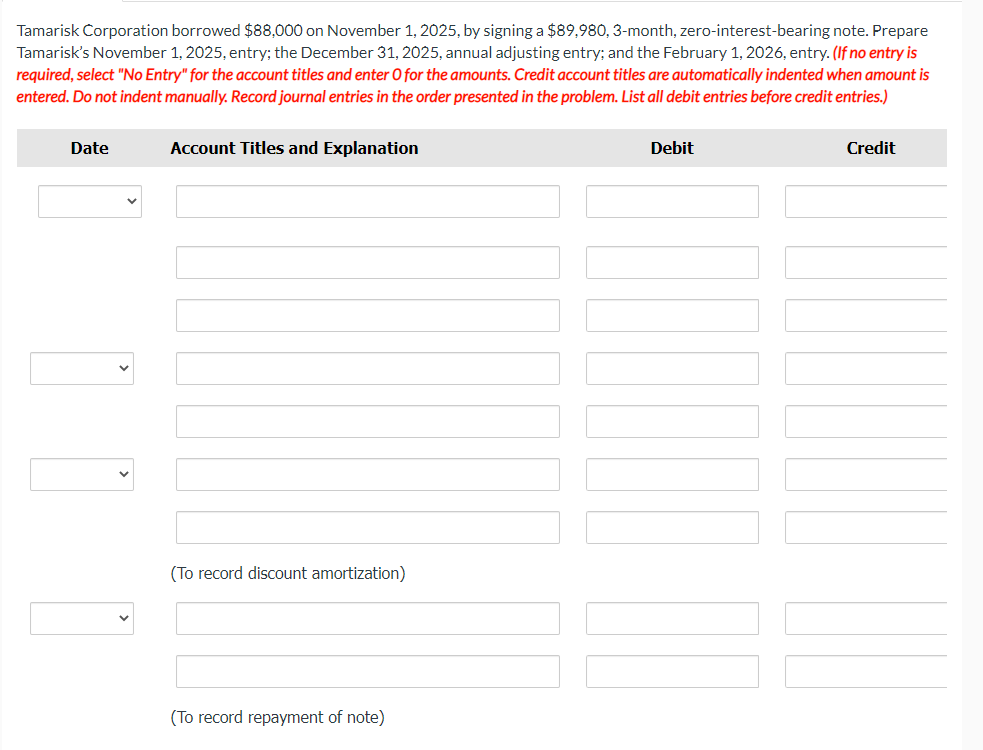Viewport: 983px width, 750px height.
Task: Click the sixth row Debit amount field
Action: pos(672,474)
